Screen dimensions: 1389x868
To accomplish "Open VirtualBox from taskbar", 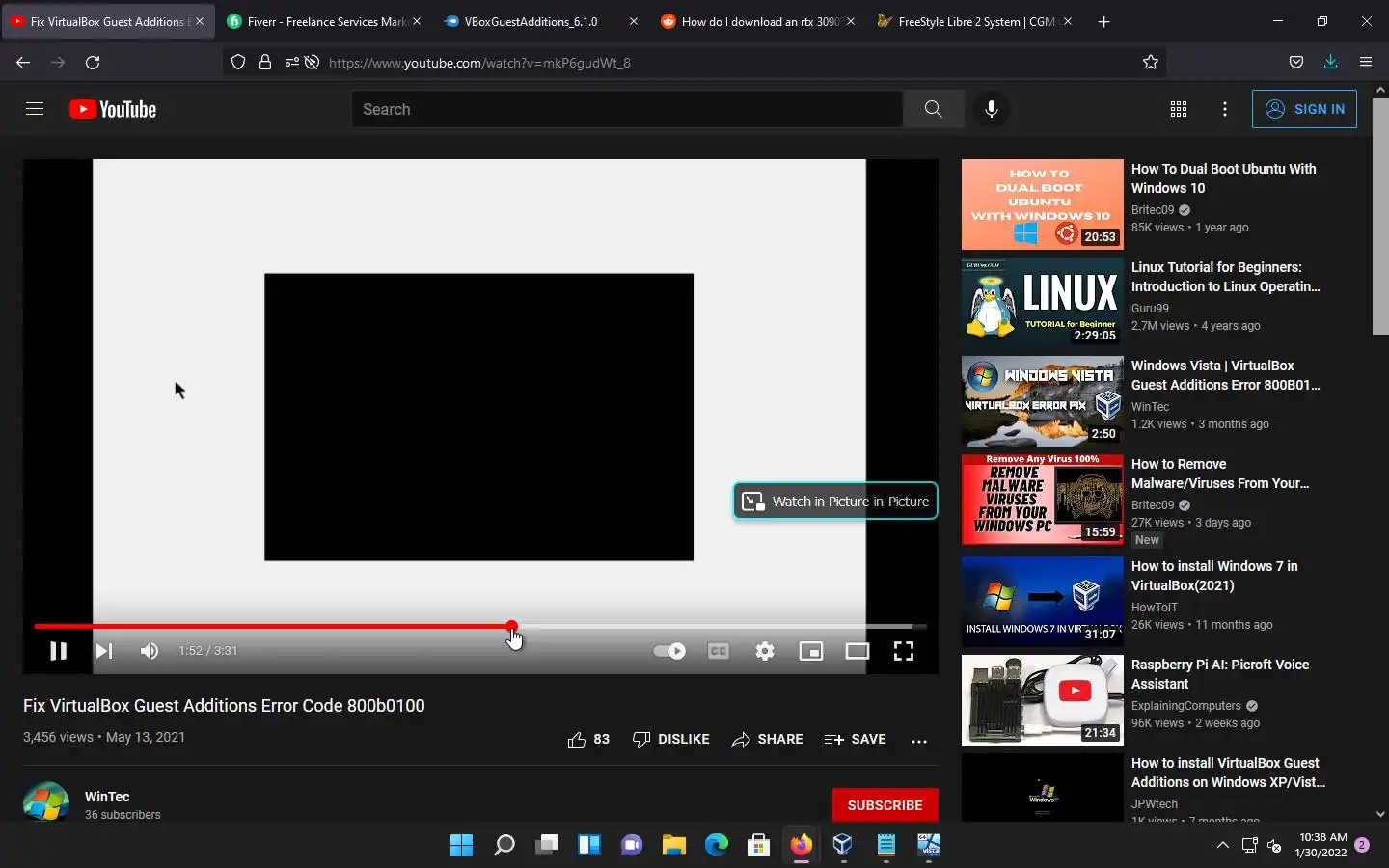I will click(843, 846).
